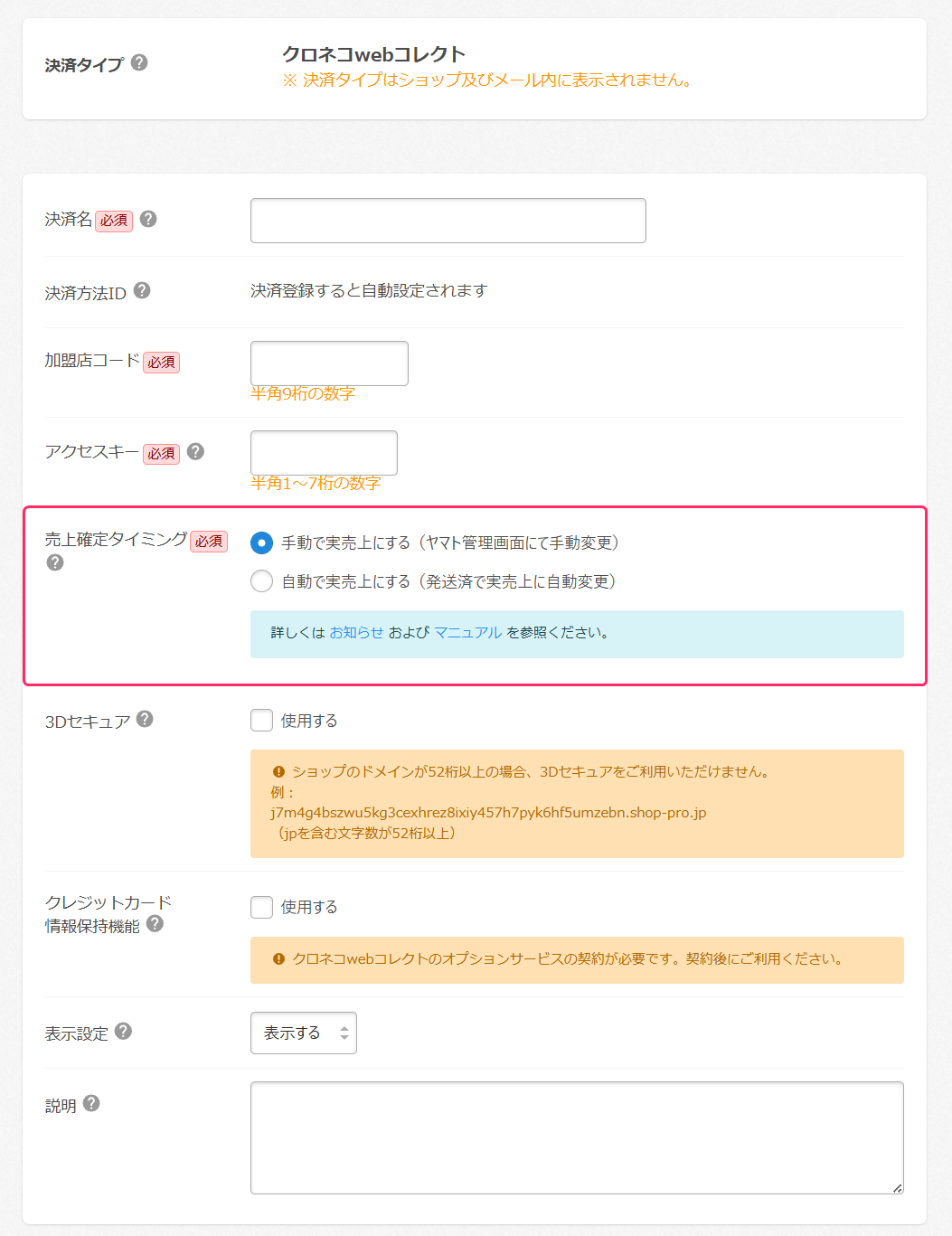Click inside the 決済名 text field
This screenshot has width=952, height=1236.
(448, 220)
